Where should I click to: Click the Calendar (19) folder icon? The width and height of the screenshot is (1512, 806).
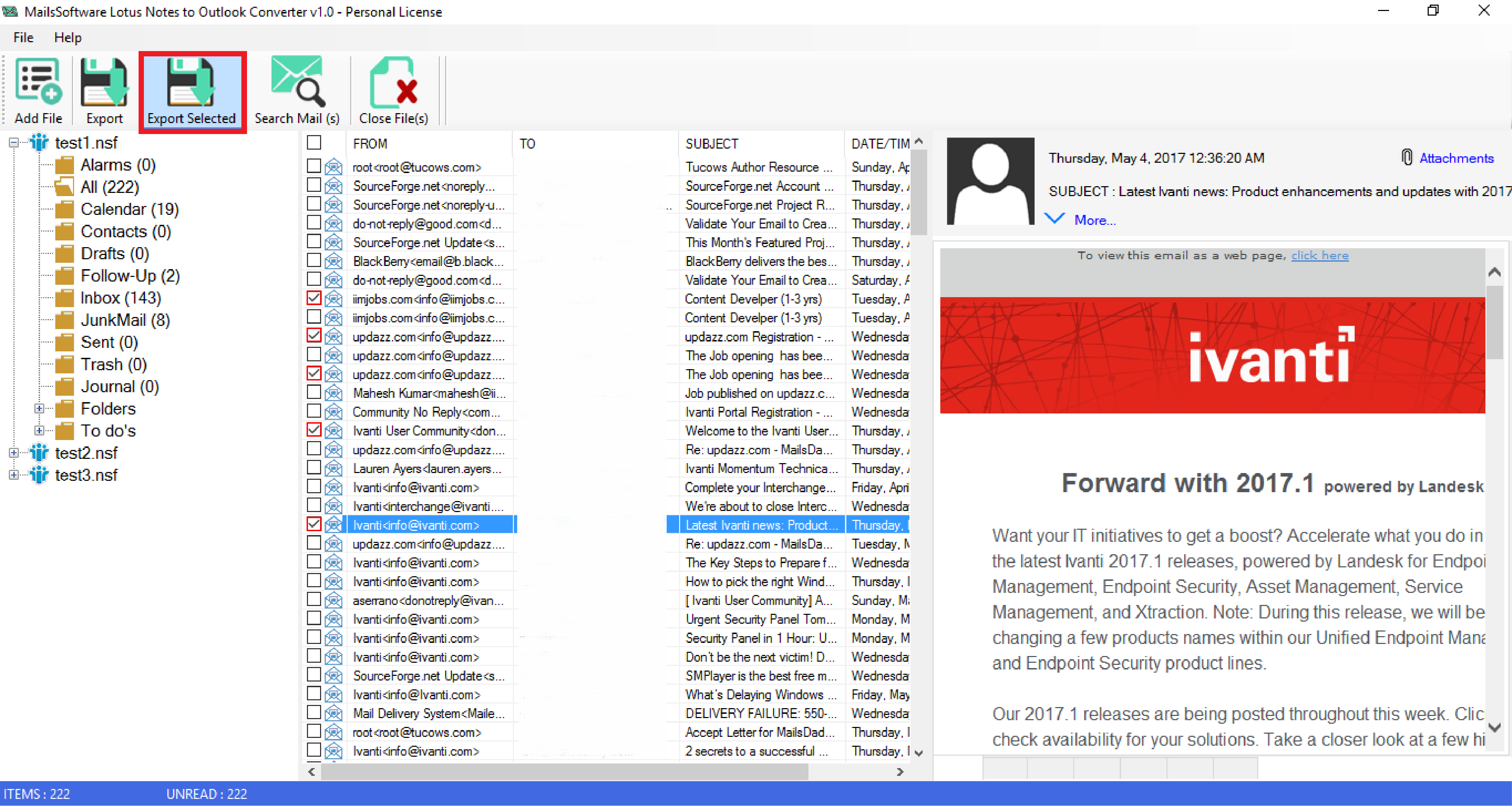pyautogui.click(x=64, y=210)
